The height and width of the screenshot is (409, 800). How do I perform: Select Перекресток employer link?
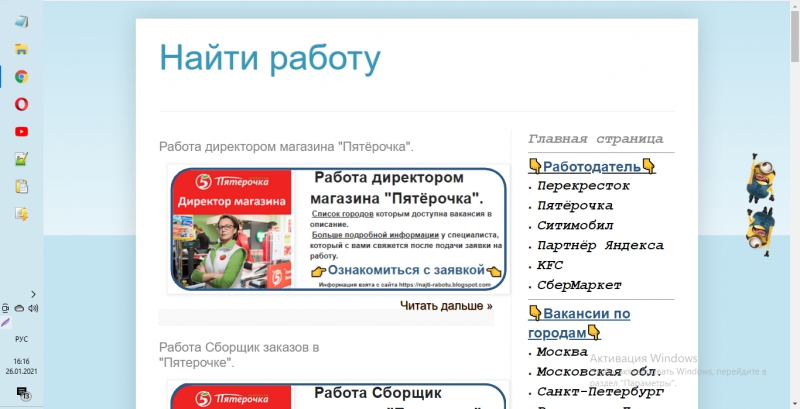(x=583, y=186)
